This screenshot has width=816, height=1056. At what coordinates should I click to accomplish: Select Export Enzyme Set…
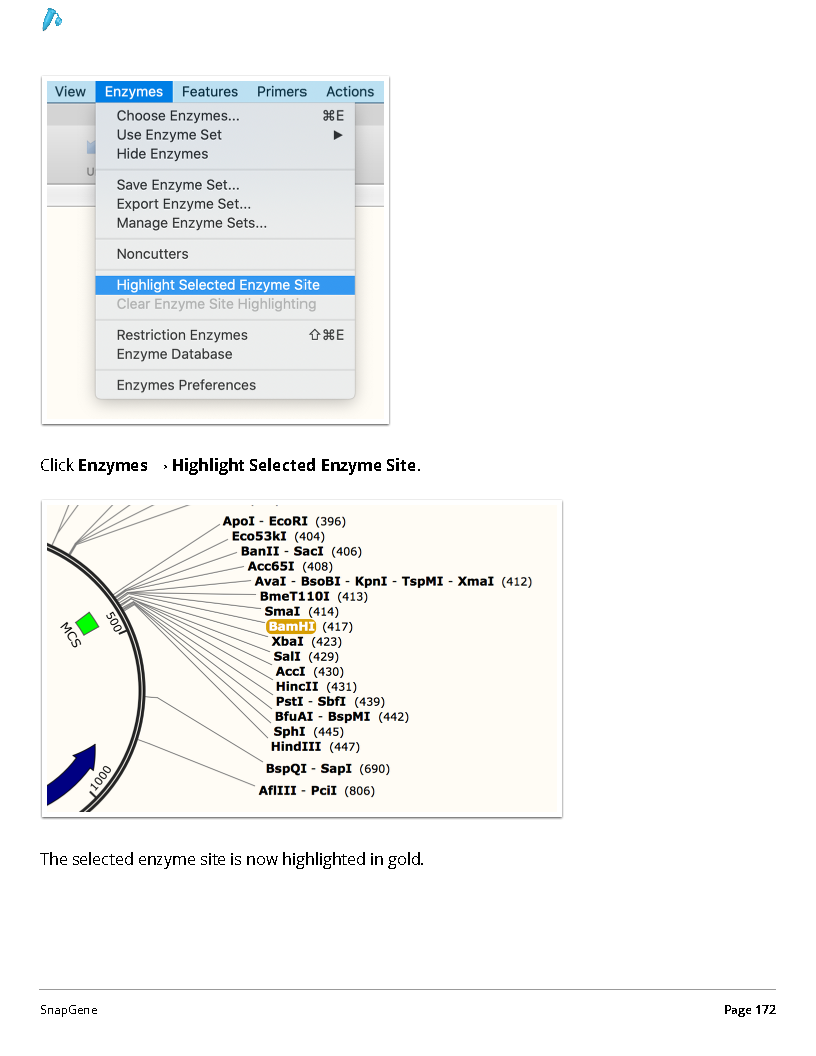(225, 203)
